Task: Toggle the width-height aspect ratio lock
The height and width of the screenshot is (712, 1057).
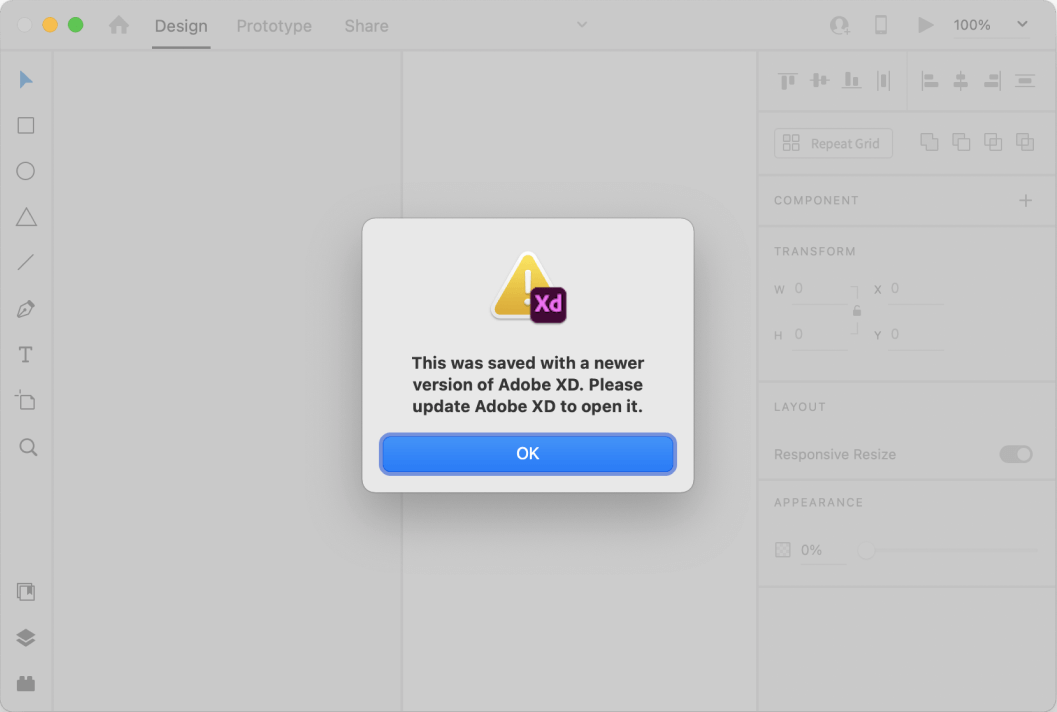Action: pos(856,311)
